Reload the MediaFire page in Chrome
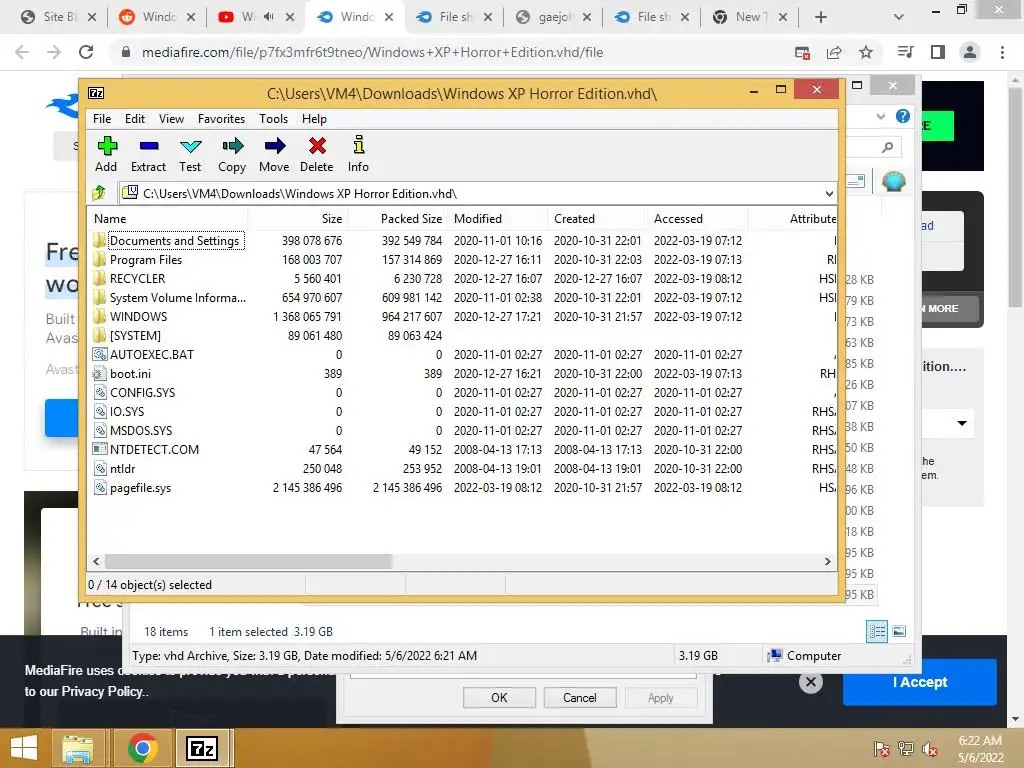 (x=86, y=52)
